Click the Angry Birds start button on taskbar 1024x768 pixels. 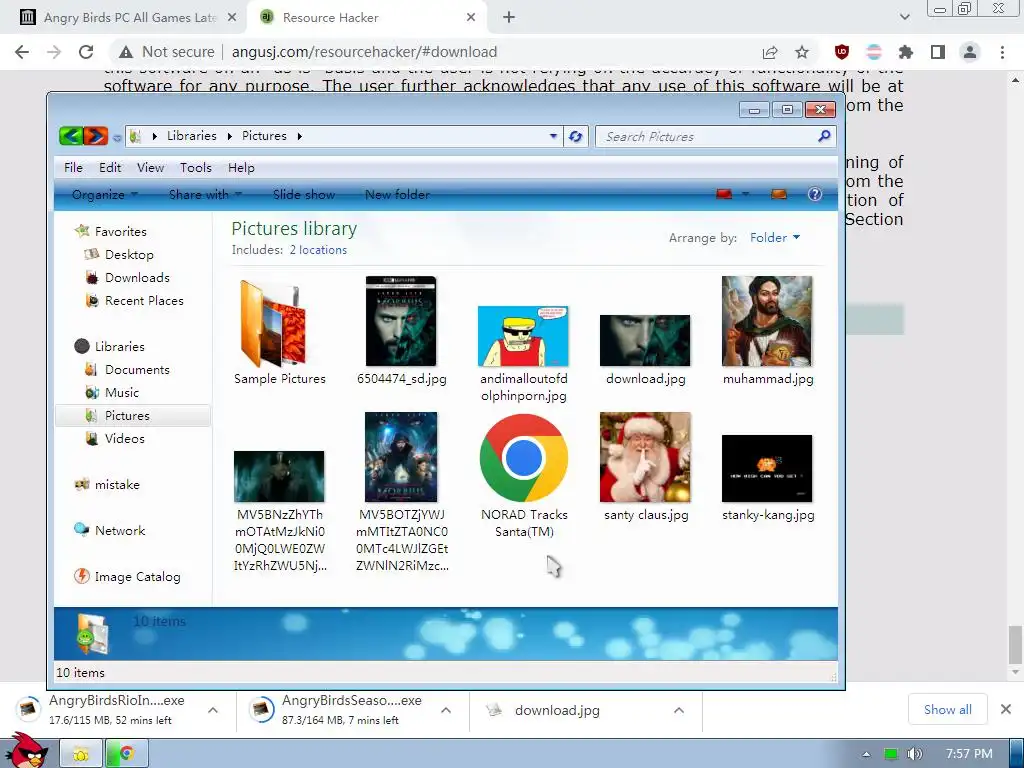(x=26, y=751)
